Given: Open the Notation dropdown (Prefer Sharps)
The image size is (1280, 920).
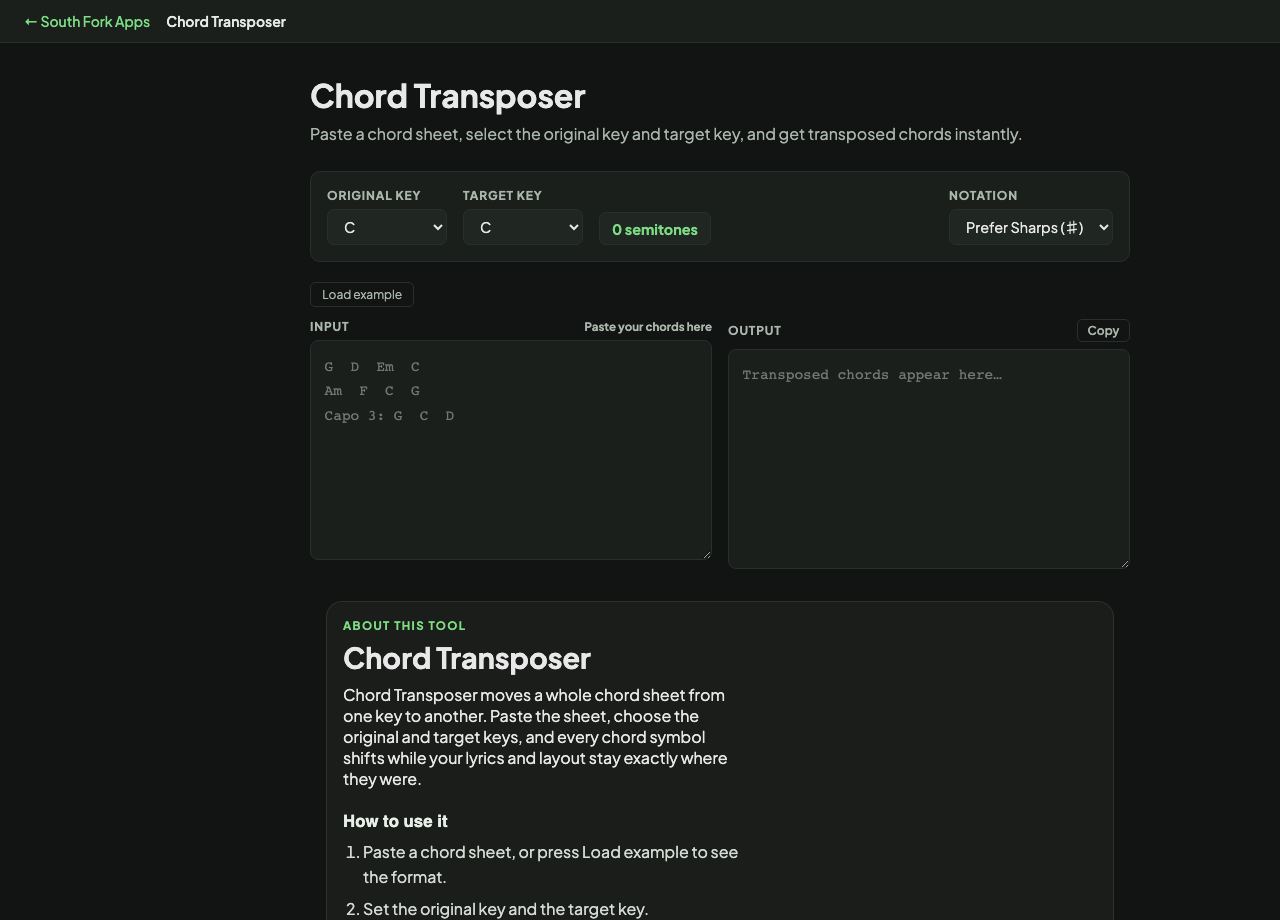Looking at the screenshot, I should (1031, 227).
